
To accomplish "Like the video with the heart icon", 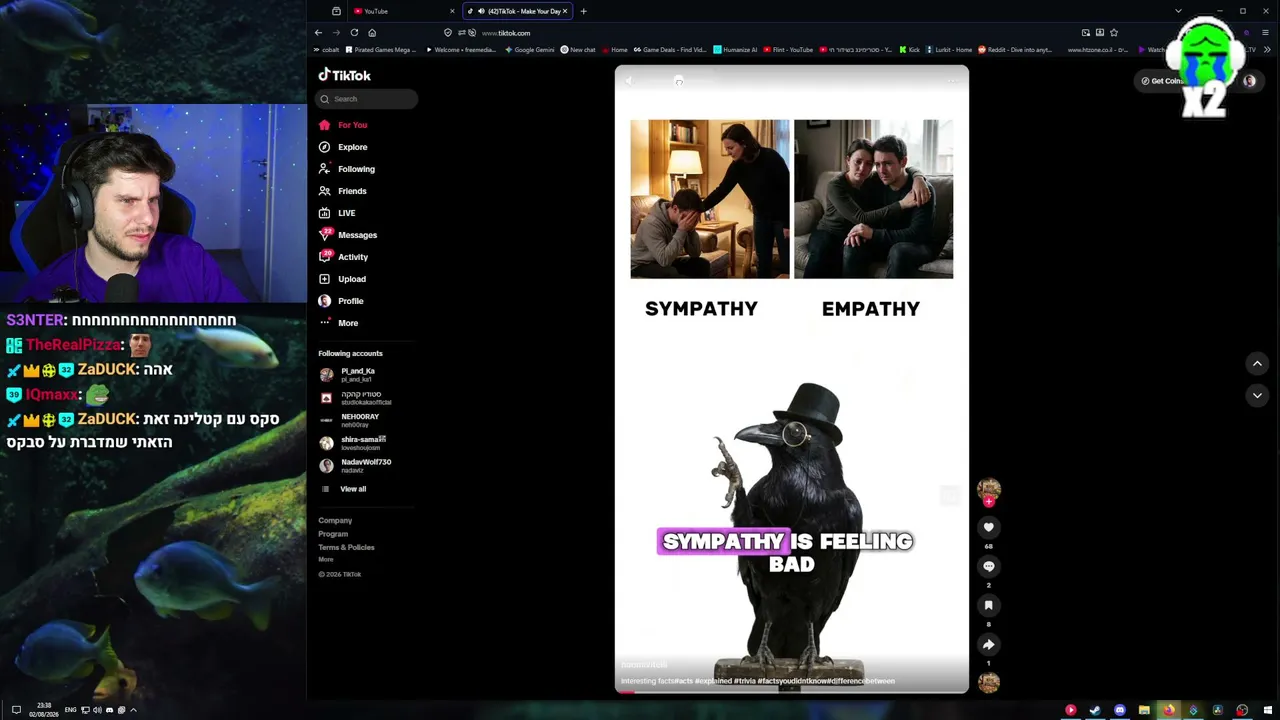I will [x=988, y=527].
